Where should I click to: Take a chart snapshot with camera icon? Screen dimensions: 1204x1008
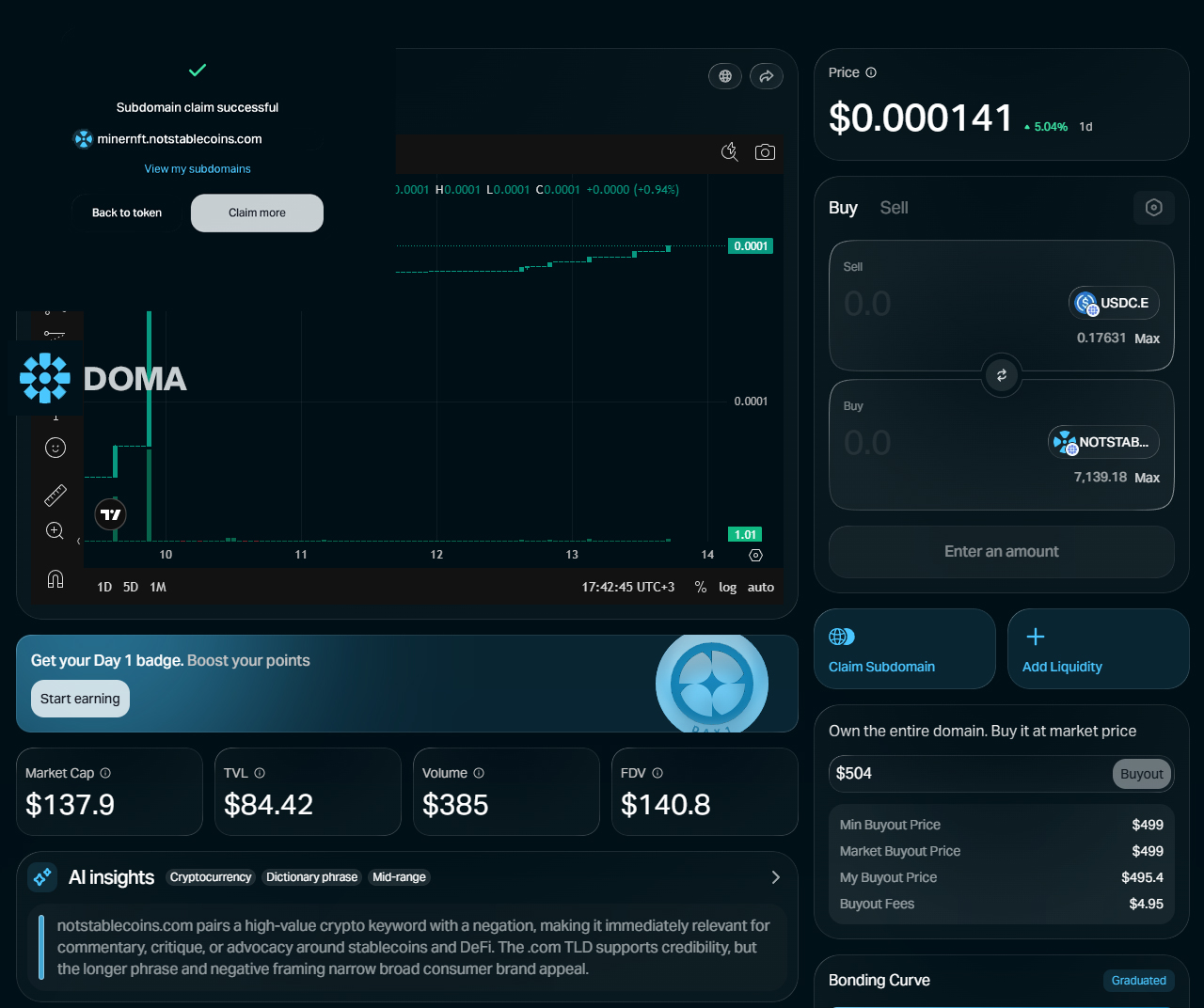(765, 152)
